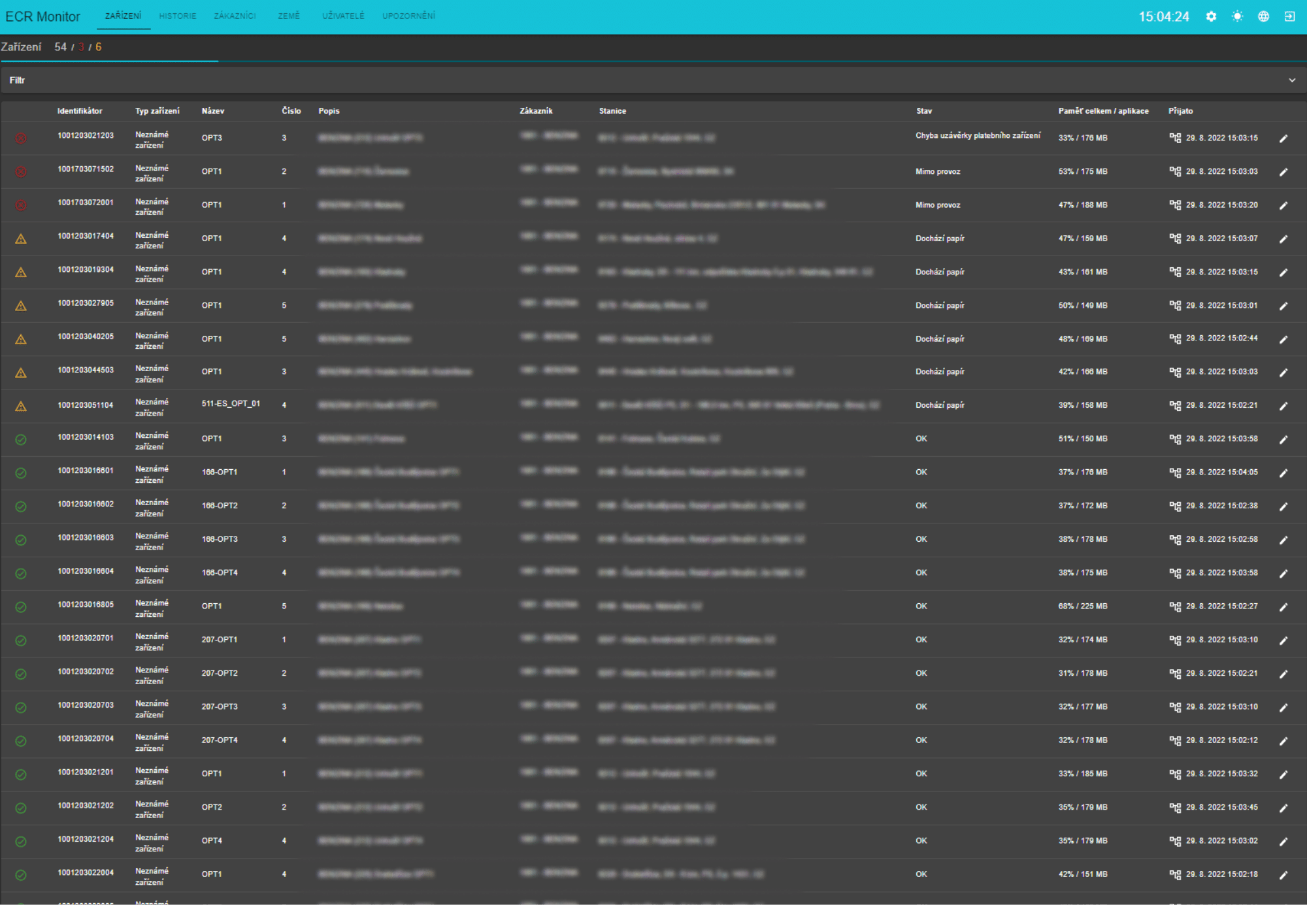The height and width of the screenshot is (924, 1307).
Task: Click the network icon beside 15:04:05 timestamp
Action: (1175, 472)
